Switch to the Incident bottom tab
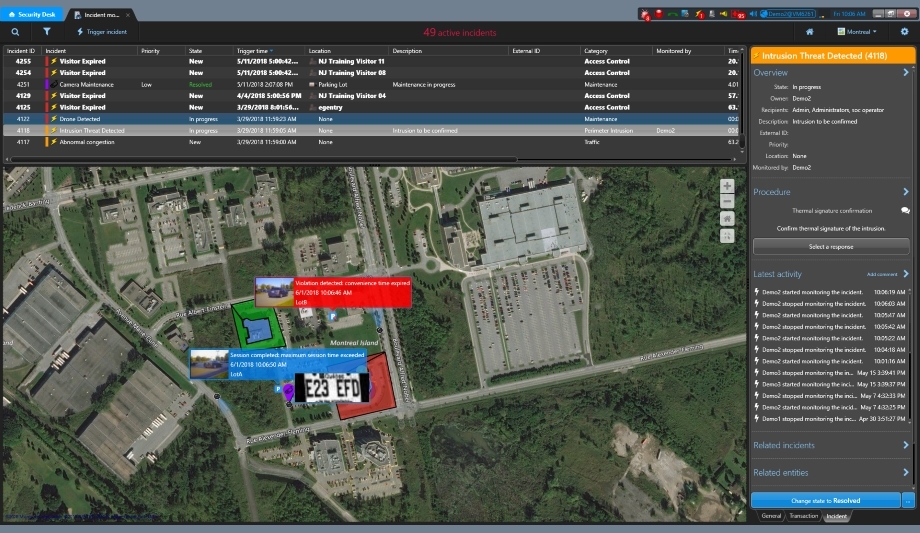The width and height of the screenshot is (920, 533). coord(837,517)
